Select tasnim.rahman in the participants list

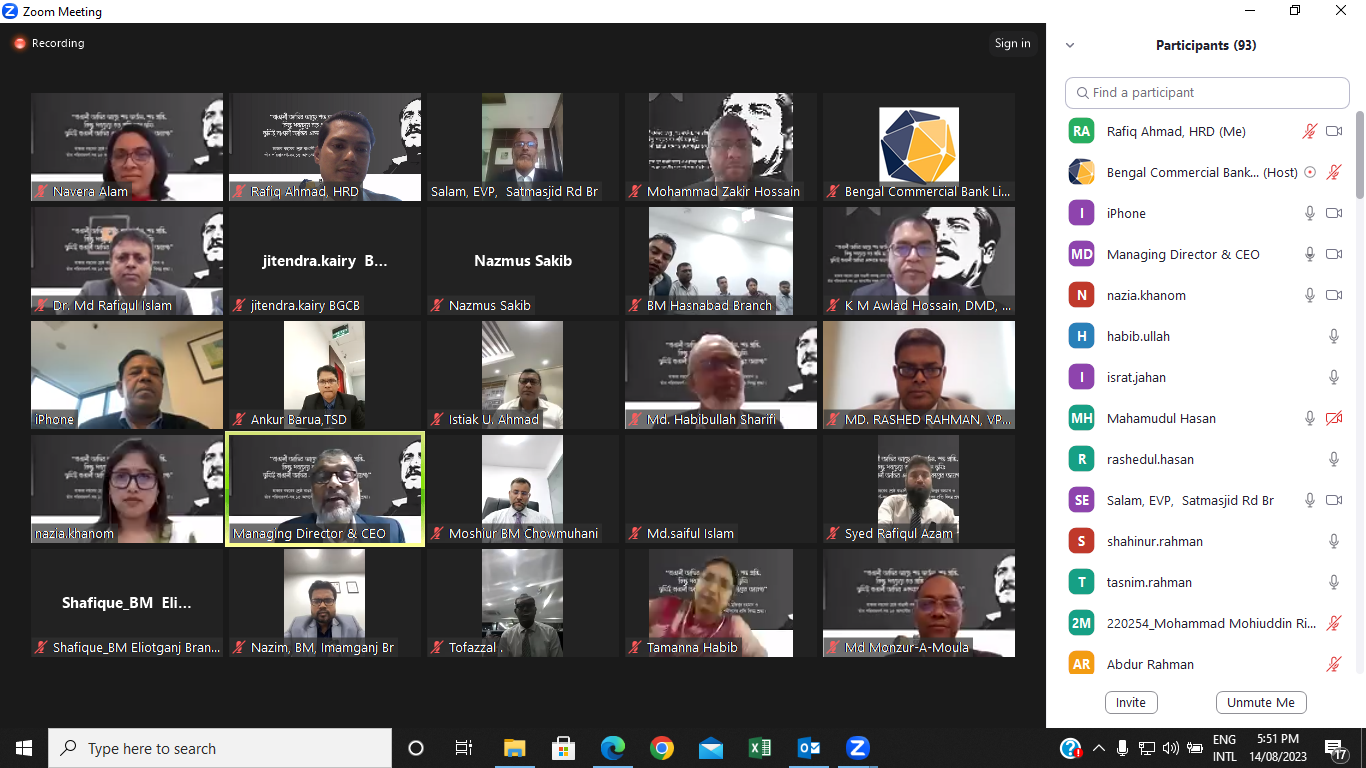(x=1150, y=582)
